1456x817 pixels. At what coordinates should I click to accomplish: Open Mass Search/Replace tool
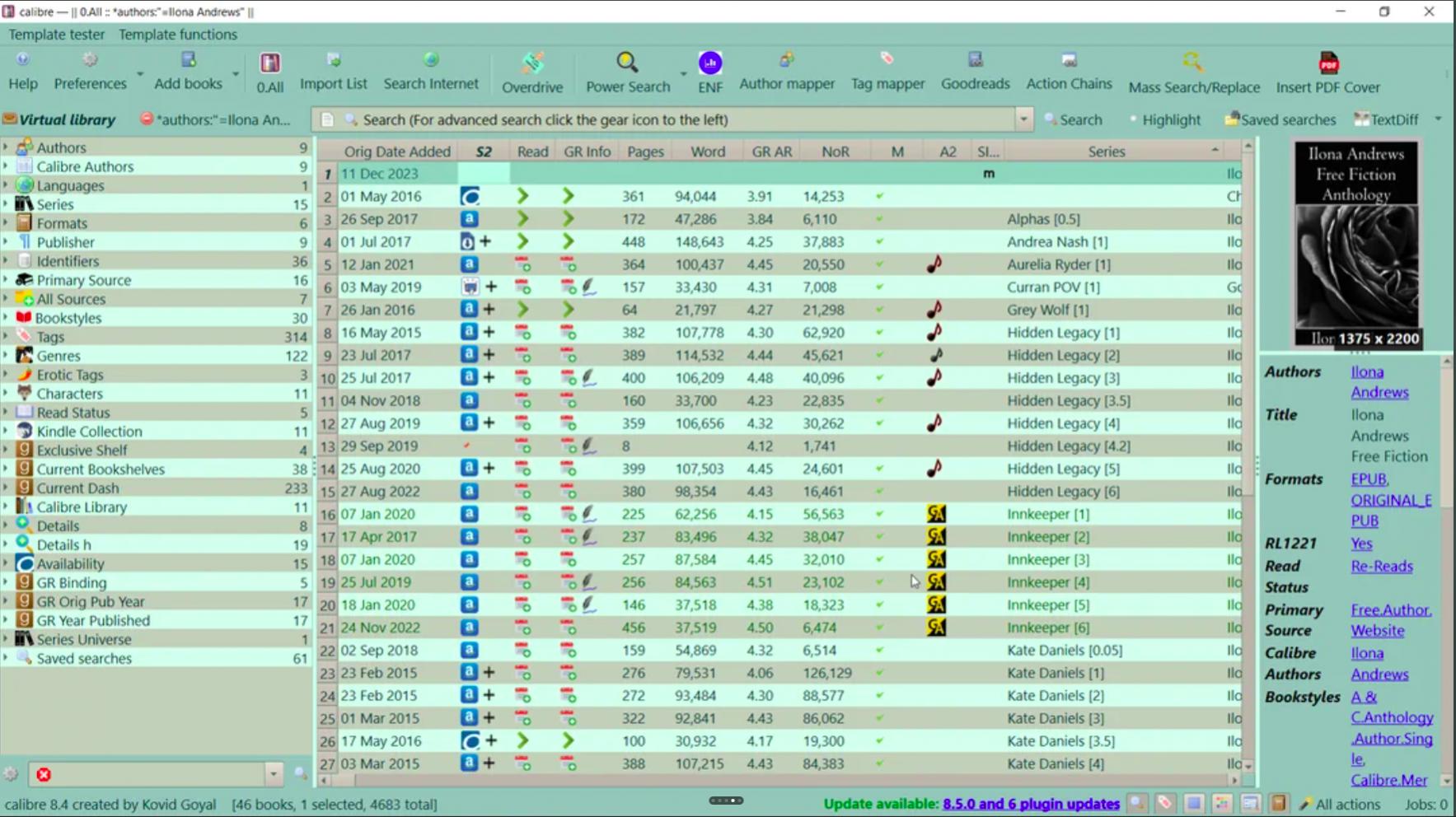click(1194, 72)
